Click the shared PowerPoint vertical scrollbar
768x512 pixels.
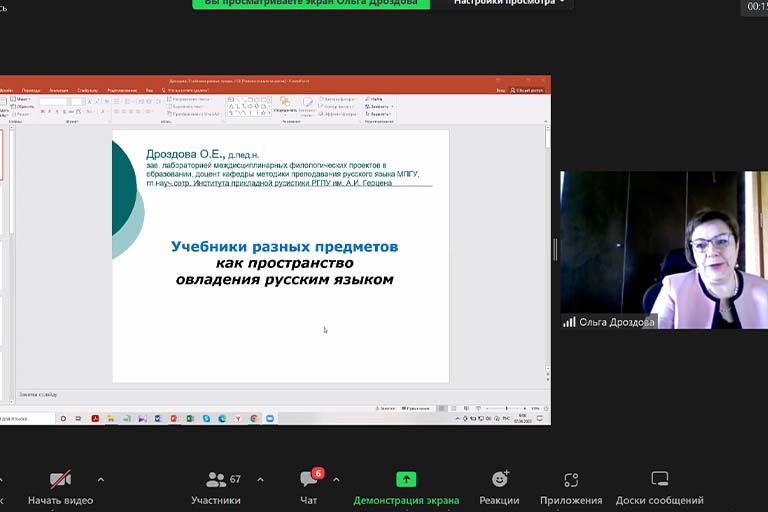coord(547,250)
